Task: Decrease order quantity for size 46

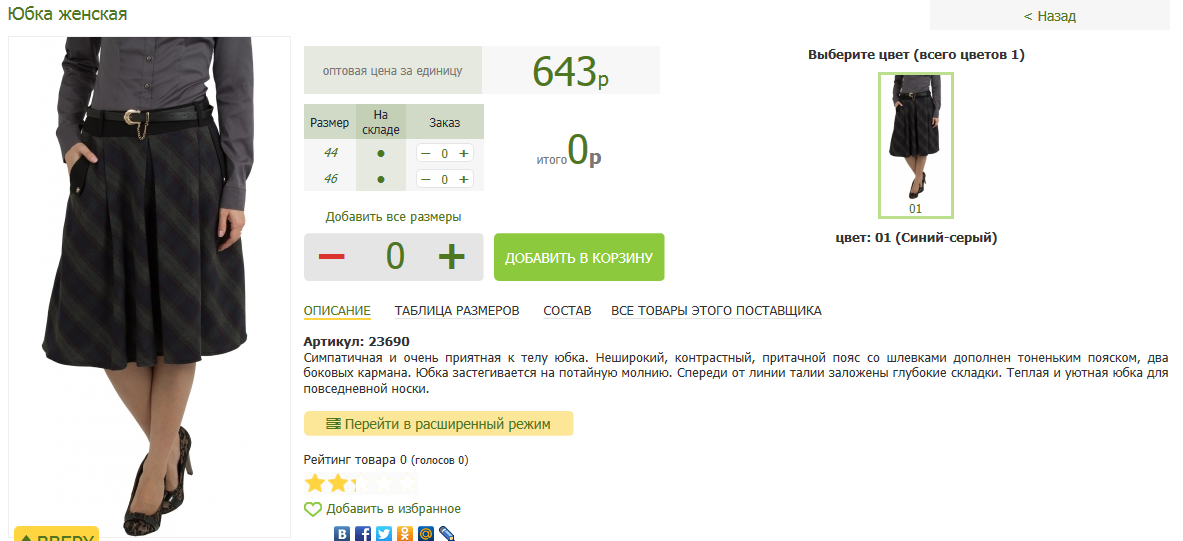Action: coord(426,179)
